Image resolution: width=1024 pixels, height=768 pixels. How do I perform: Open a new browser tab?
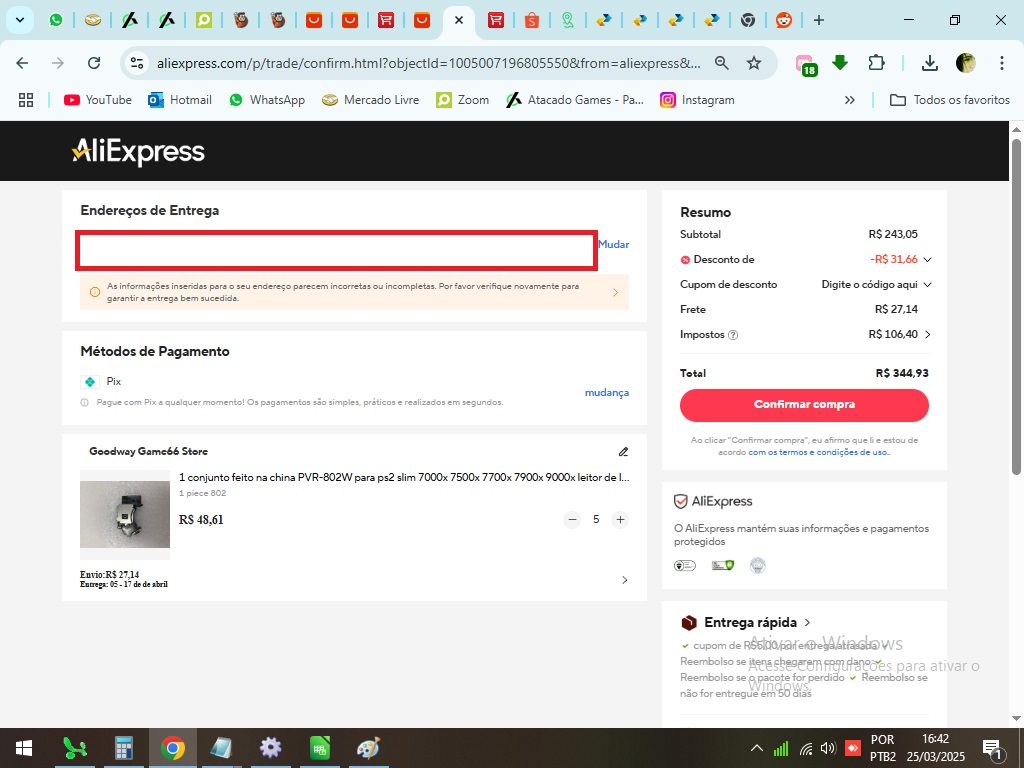[818, 20]
